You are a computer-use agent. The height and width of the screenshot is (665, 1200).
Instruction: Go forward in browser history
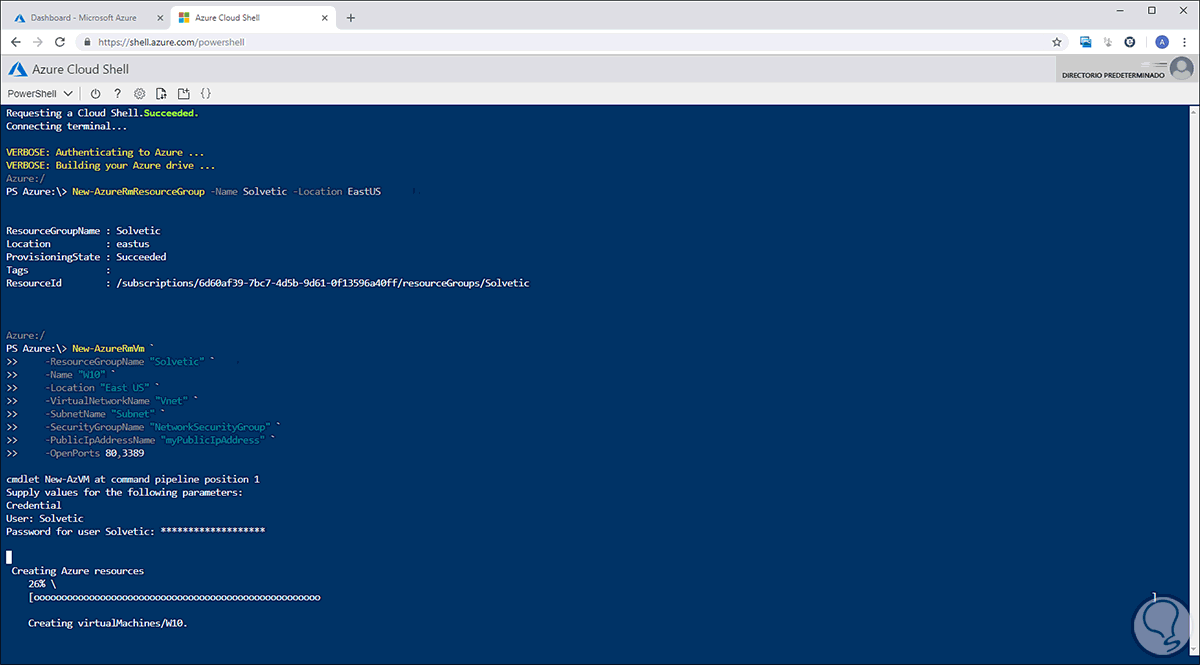tap(38, 42)
